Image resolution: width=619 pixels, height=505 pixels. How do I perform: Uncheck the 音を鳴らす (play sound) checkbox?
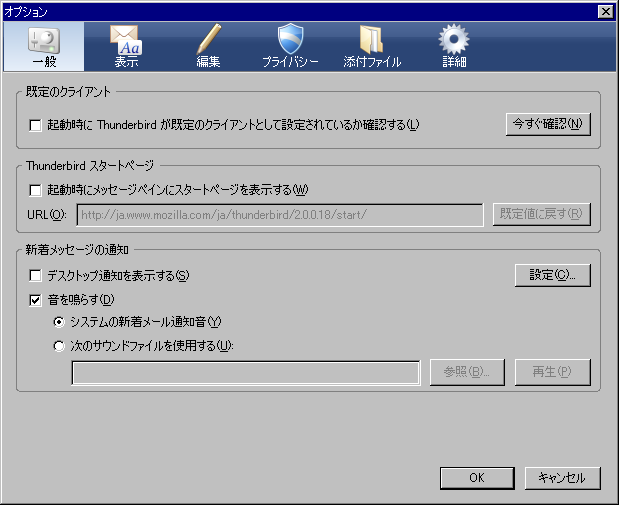(x=35, y=300)
